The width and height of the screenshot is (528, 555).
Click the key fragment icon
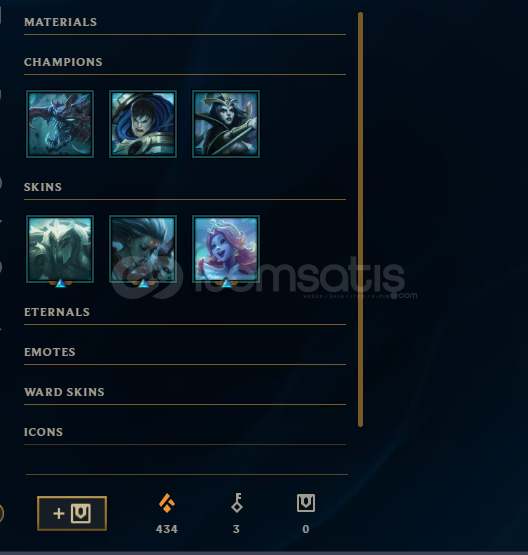tap(237, 503)
